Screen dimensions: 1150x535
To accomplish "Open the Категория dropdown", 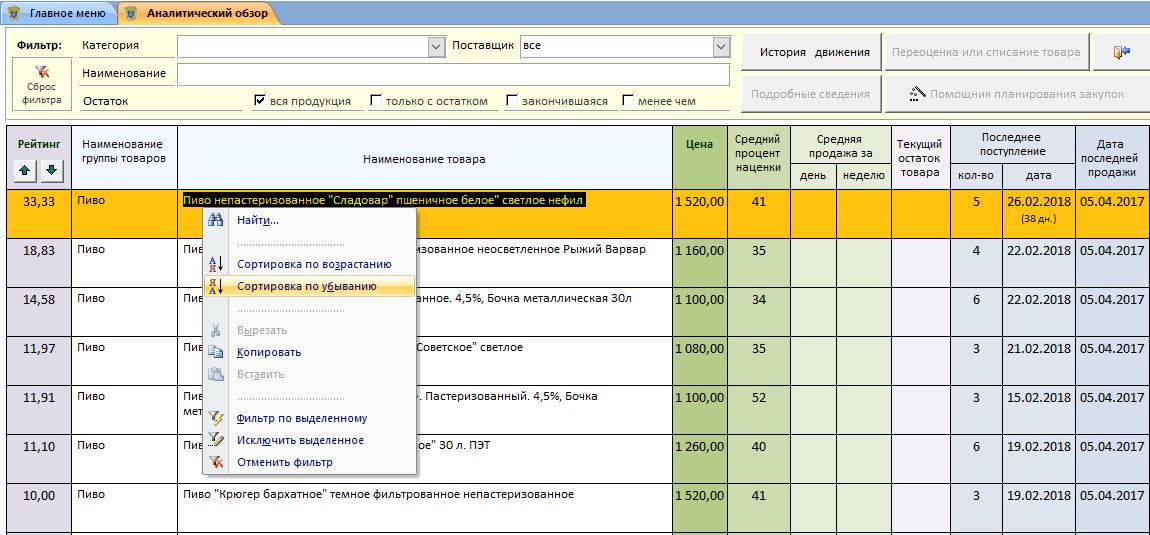I will (x=436, y=46).
